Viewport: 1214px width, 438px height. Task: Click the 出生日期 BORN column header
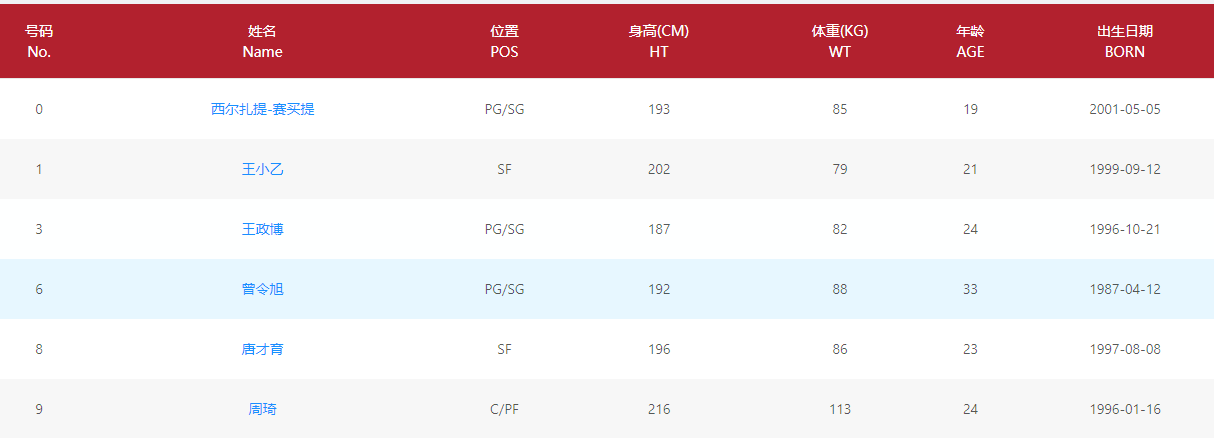1124,41
